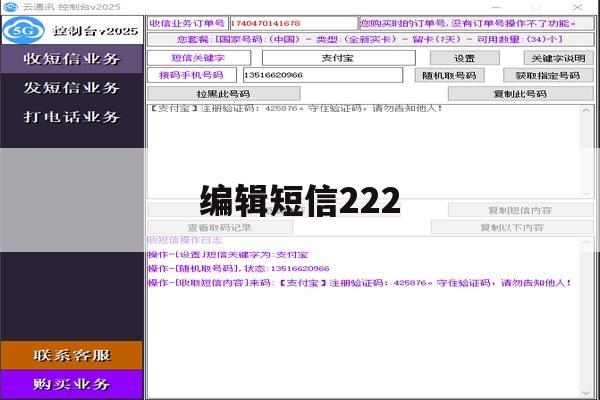This screenshot has height=400, width=600.
Task: Click the 您套餐 package info bar
Action: [370, 39]
